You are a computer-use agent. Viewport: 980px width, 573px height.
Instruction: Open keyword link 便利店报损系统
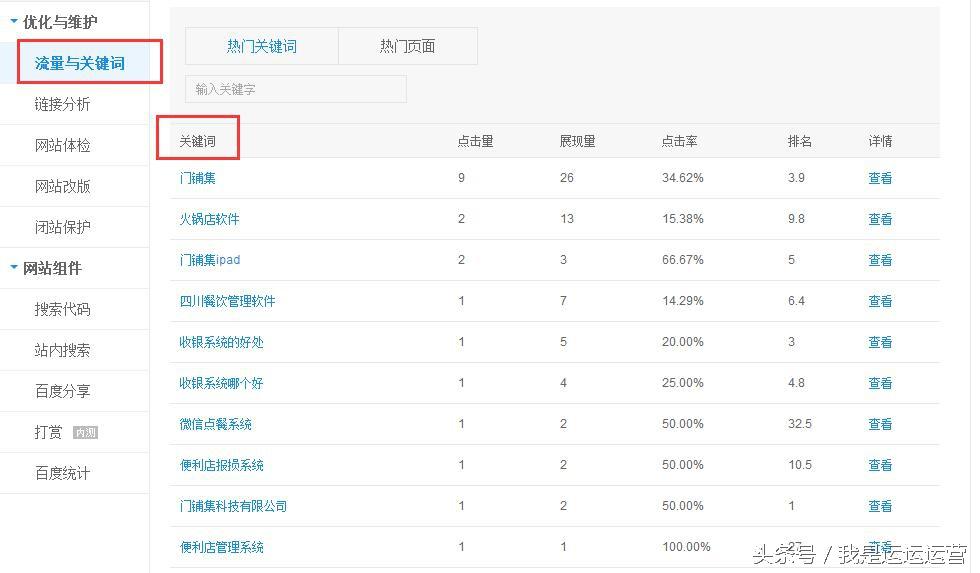pyautogui.click(x=221, y=466)
